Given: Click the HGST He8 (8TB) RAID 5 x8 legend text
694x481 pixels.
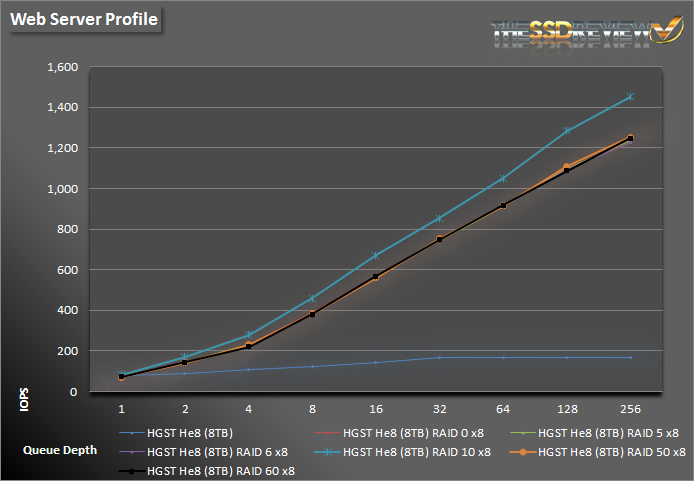Looking at the screenshot, I should (x=608, y=434).
